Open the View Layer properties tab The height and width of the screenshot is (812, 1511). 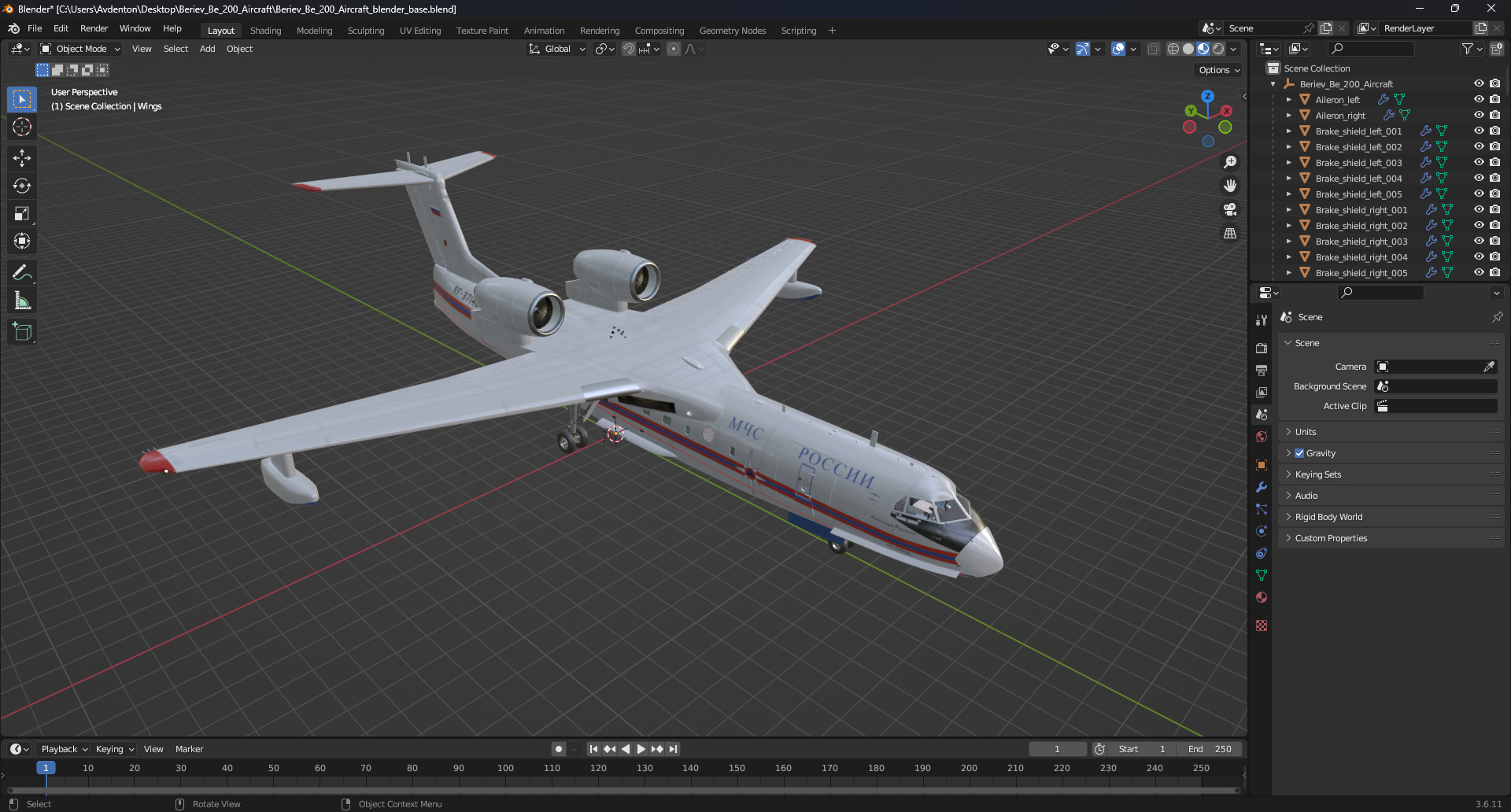tap(1262, 392)
